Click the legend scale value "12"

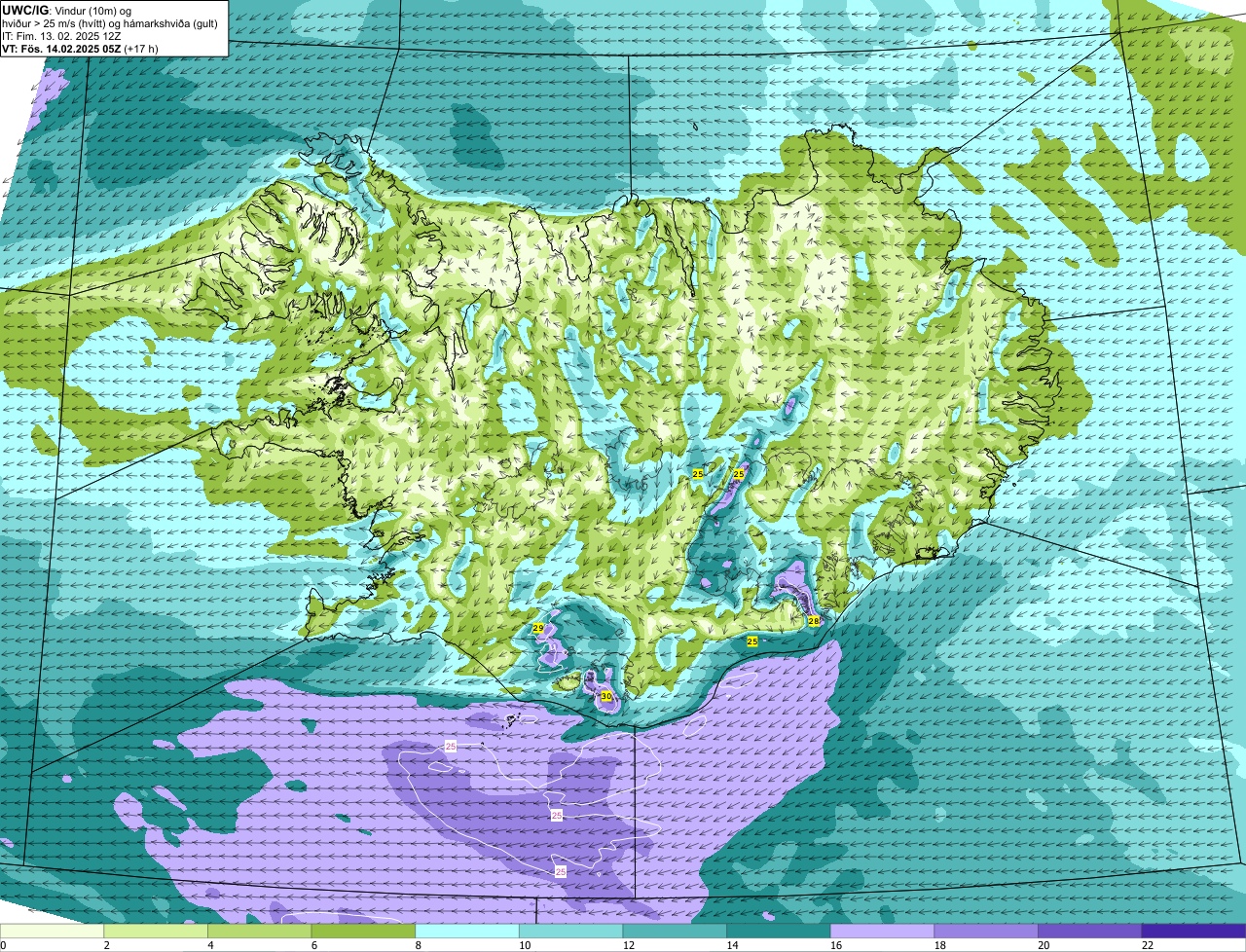point(629,945)
